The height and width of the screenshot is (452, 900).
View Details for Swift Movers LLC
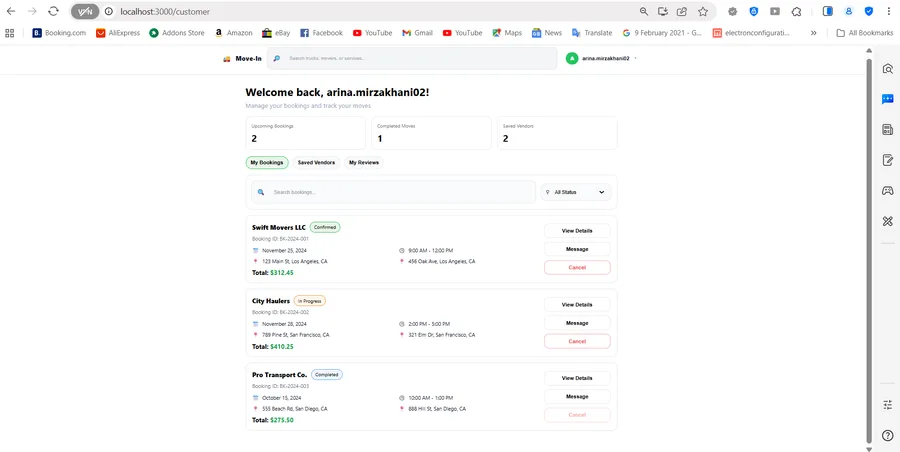(x=577, y=231)
